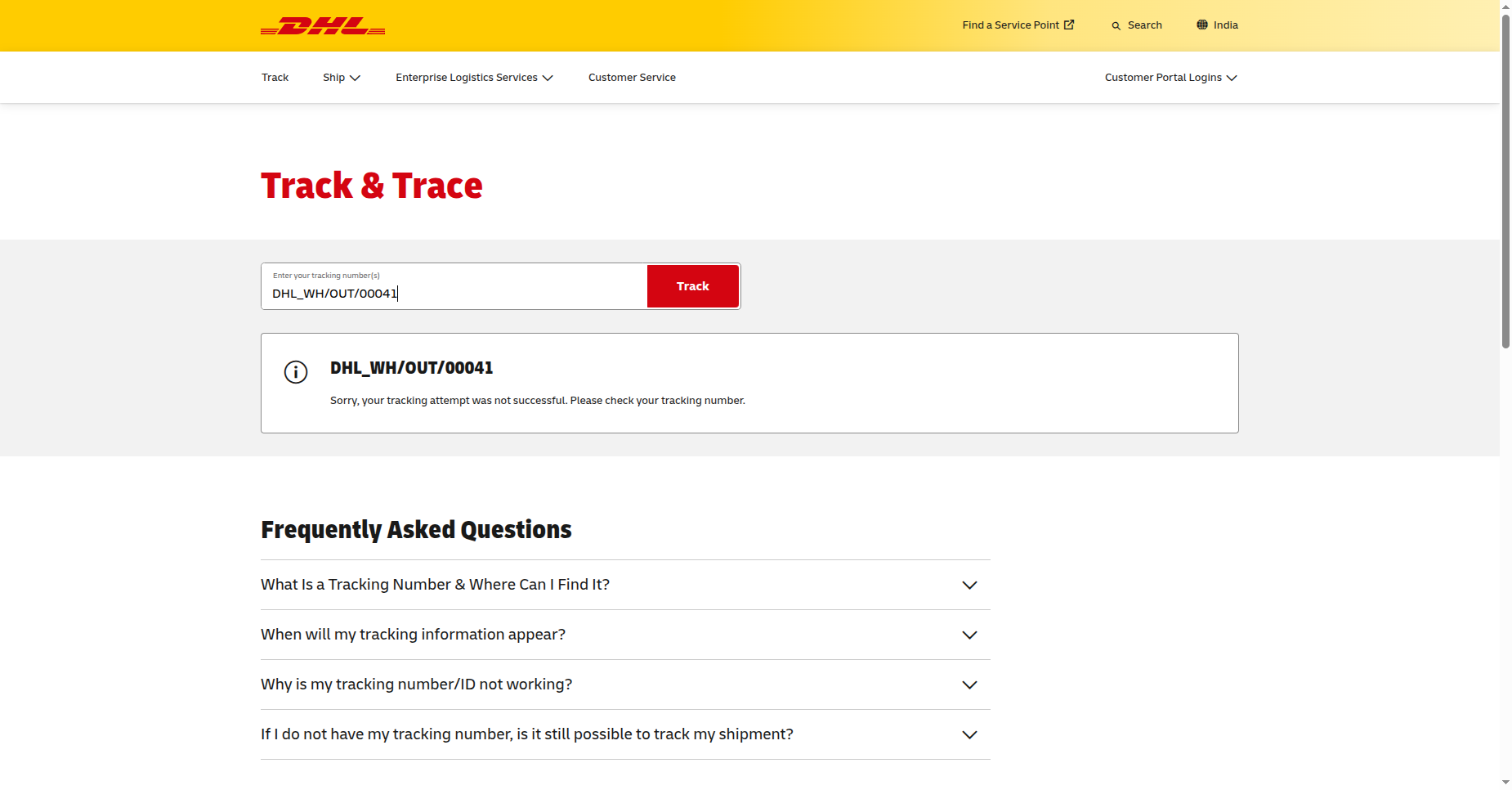
Task: Expand 'What Is a Tracking Number' FAQ
Action: tap(625, 585)
